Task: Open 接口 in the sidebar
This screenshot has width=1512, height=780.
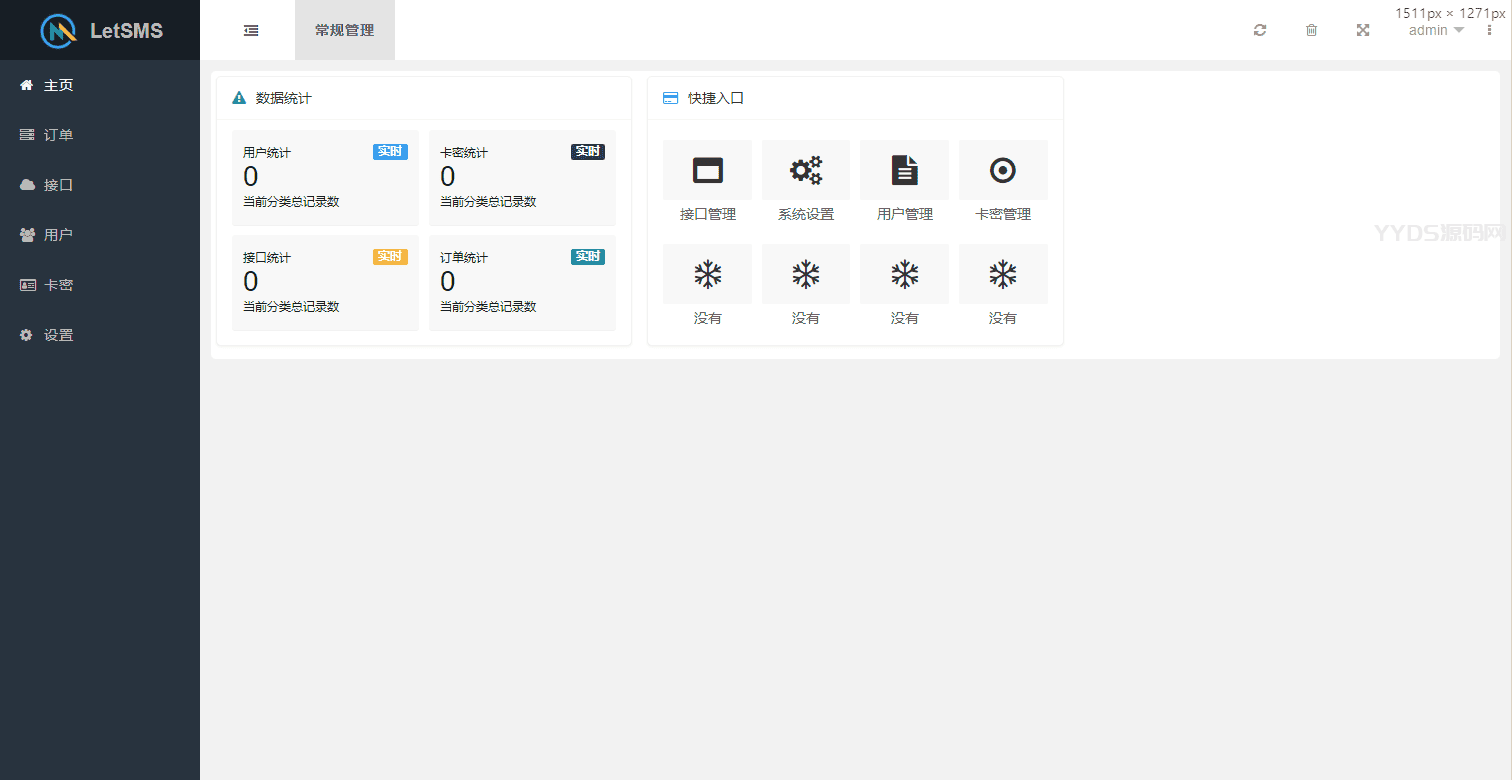Action: pyautogui.click(x=100, y=185)
